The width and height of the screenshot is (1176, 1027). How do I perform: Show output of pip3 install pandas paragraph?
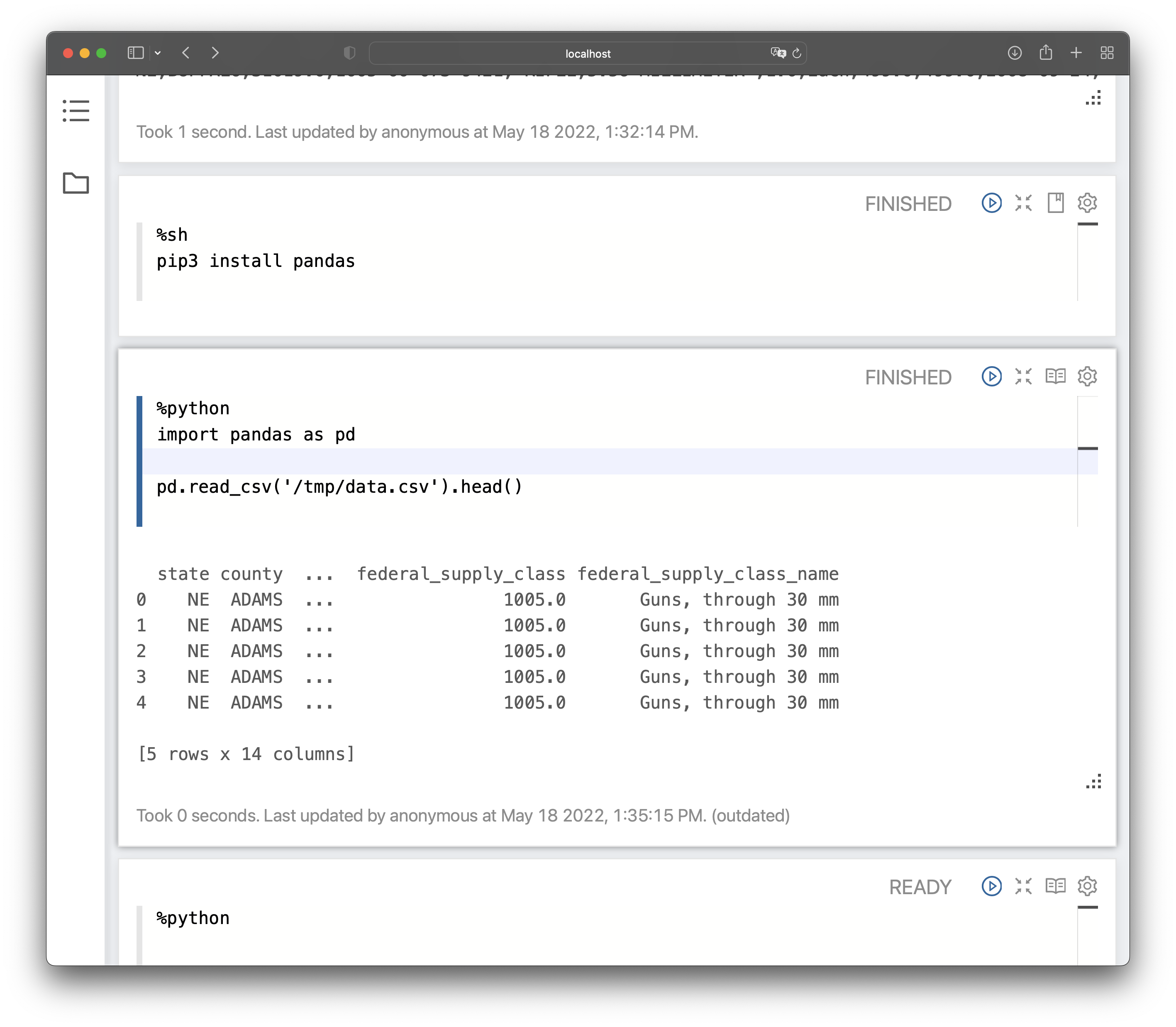tap(1056, 203)
